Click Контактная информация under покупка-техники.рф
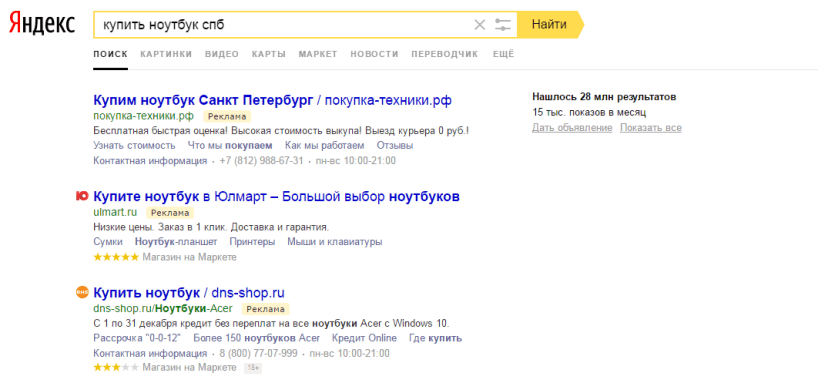818x383 pixels. [150, 161]
